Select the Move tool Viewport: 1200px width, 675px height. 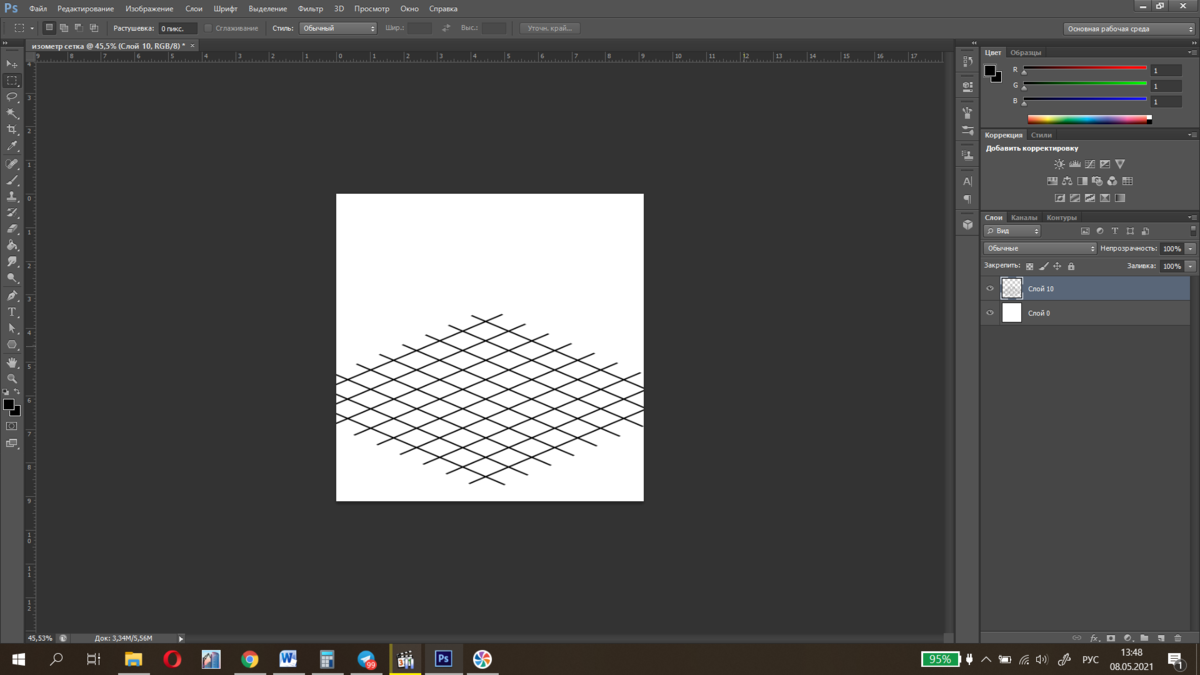[12, 64]
